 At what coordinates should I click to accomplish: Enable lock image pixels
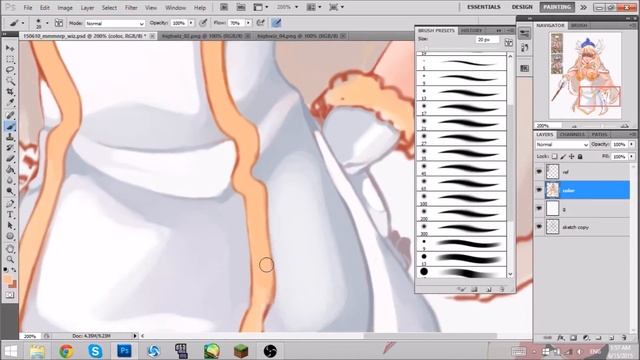pyautogui.click(x=563, y=156)
